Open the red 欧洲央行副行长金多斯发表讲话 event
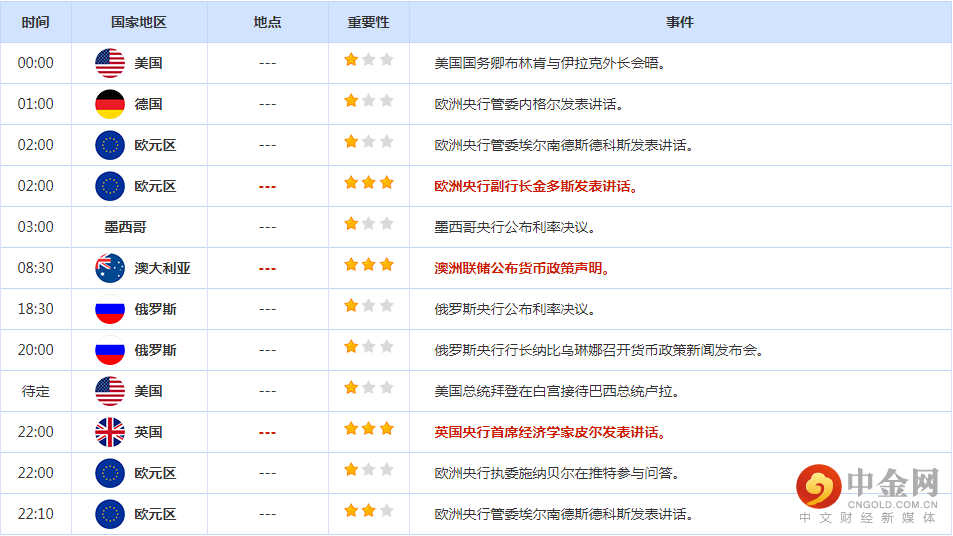953x536 pixels. pos(536,186)
